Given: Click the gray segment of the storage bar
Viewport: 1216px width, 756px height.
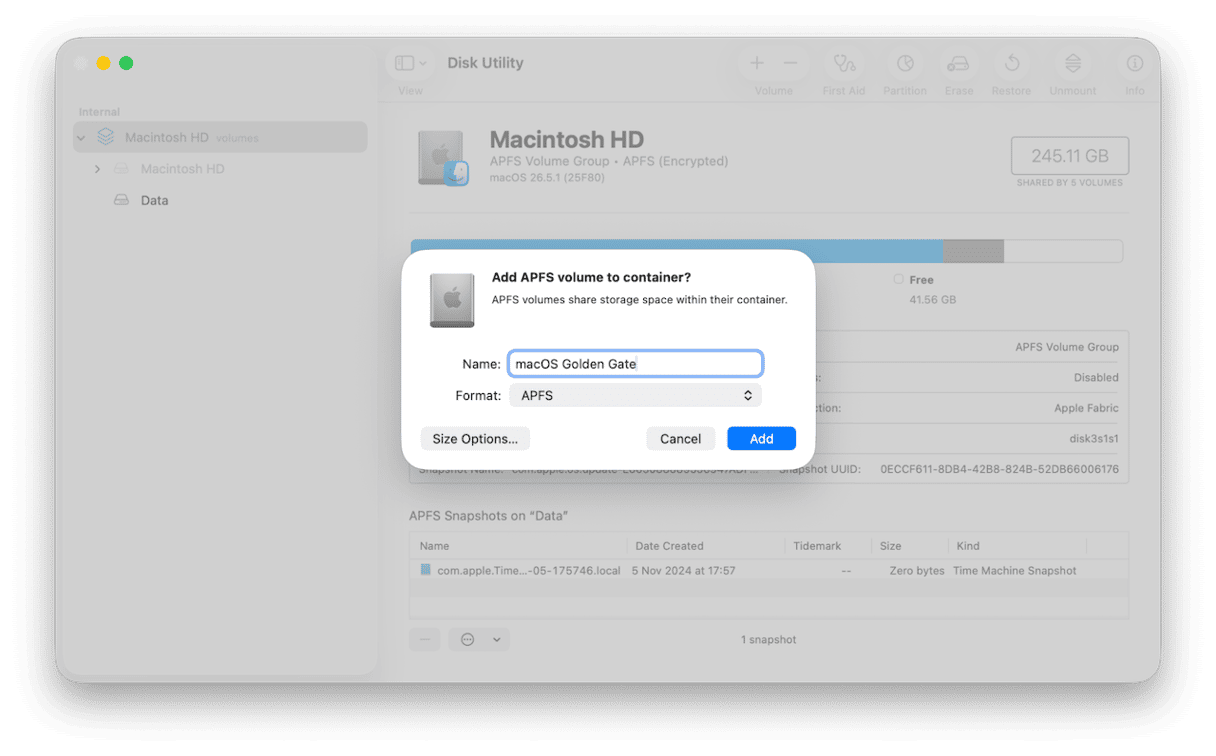Looking at the screenshot, I should [973, 251].
